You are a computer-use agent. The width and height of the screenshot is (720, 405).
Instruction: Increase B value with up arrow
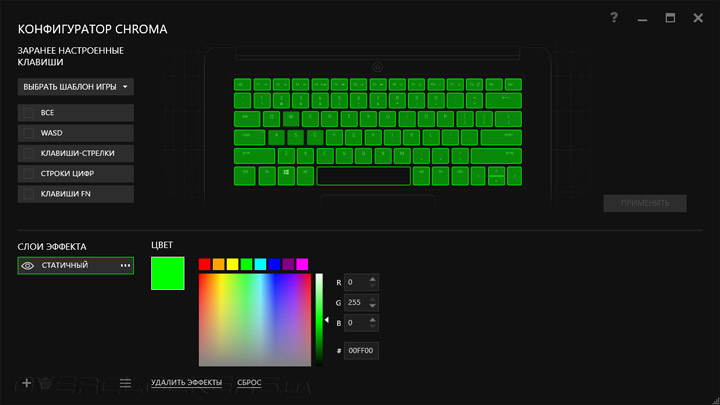pyautogui.click(x=373, y=319)
